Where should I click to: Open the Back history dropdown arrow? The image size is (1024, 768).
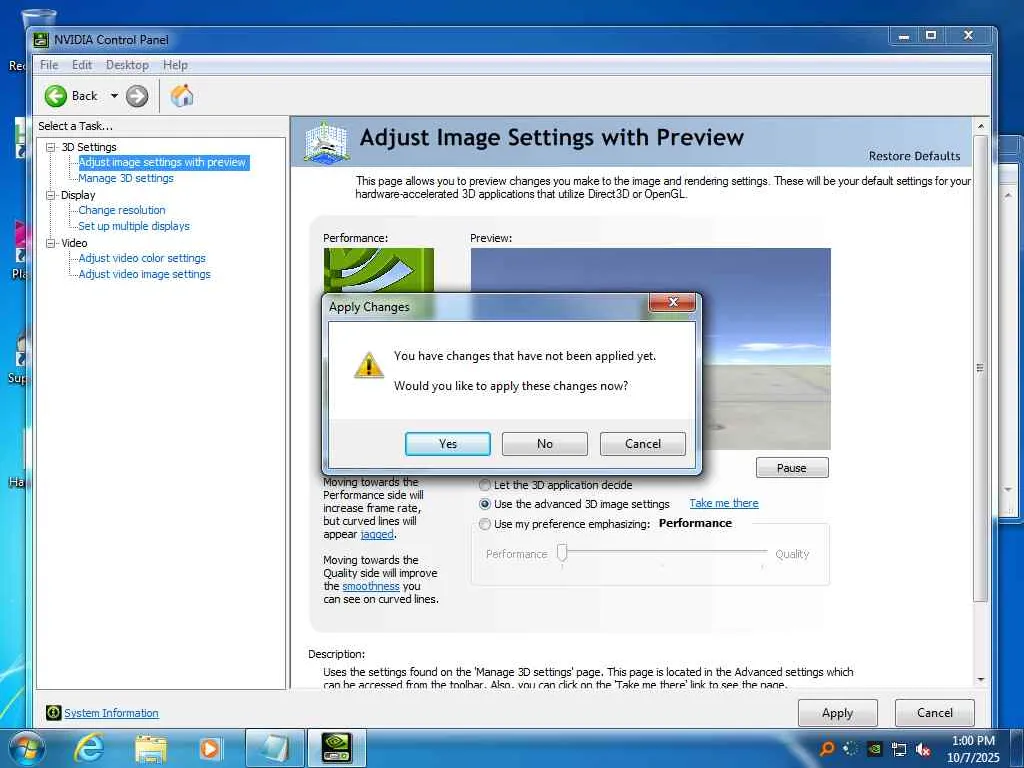114,96
